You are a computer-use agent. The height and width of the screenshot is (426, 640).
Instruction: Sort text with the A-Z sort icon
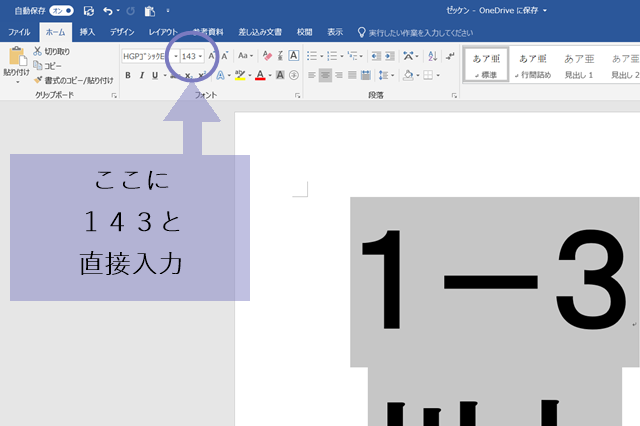coord(433,56)
